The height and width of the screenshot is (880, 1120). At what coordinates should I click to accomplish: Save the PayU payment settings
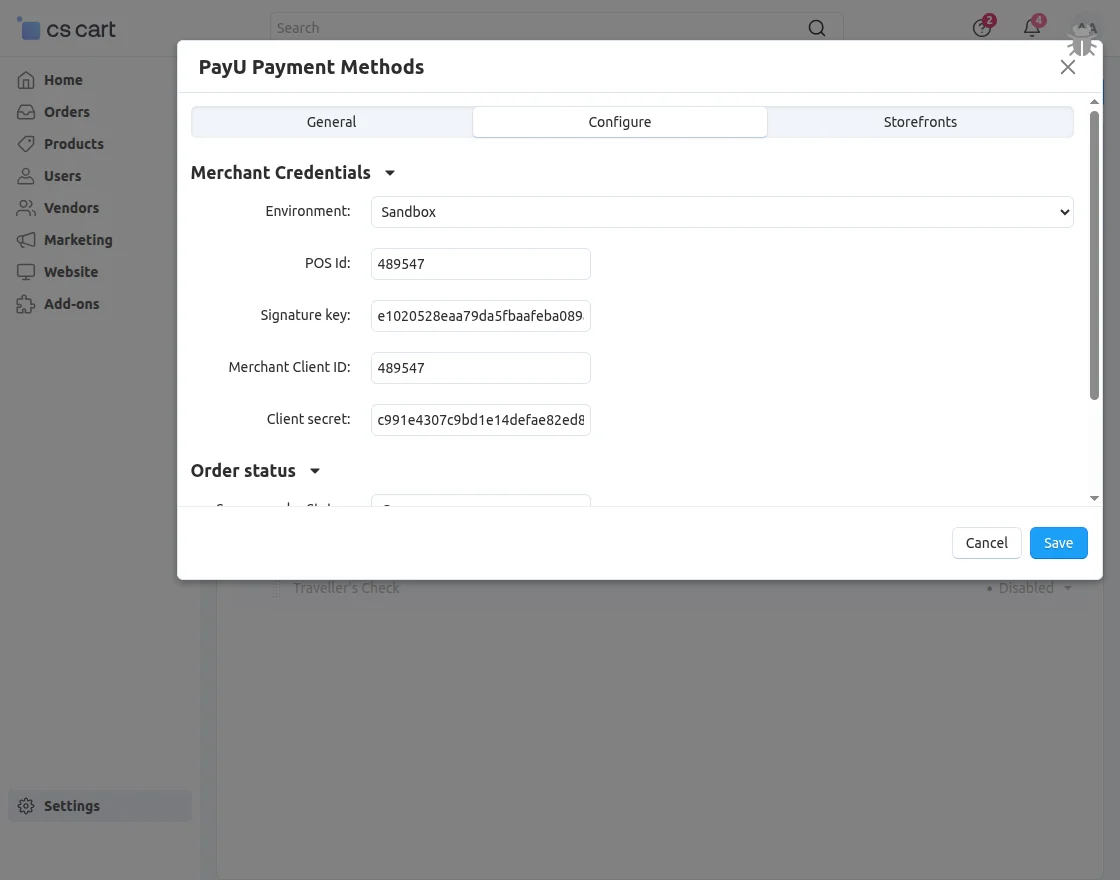[1058, 542]
